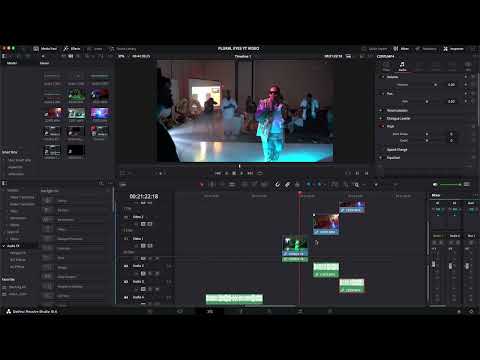
Task: Click the timeline timecode 00:21:22:18
Action: point(144,197)
